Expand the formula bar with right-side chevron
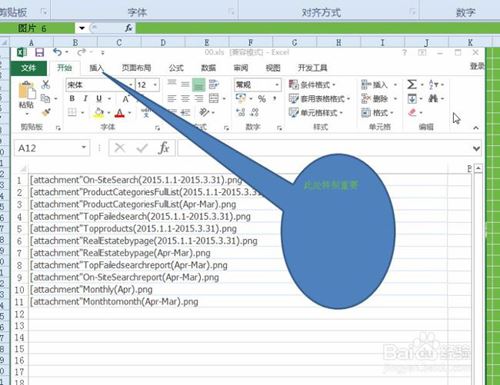This screenshot has height=385, width=500. [x=476, y=148]
